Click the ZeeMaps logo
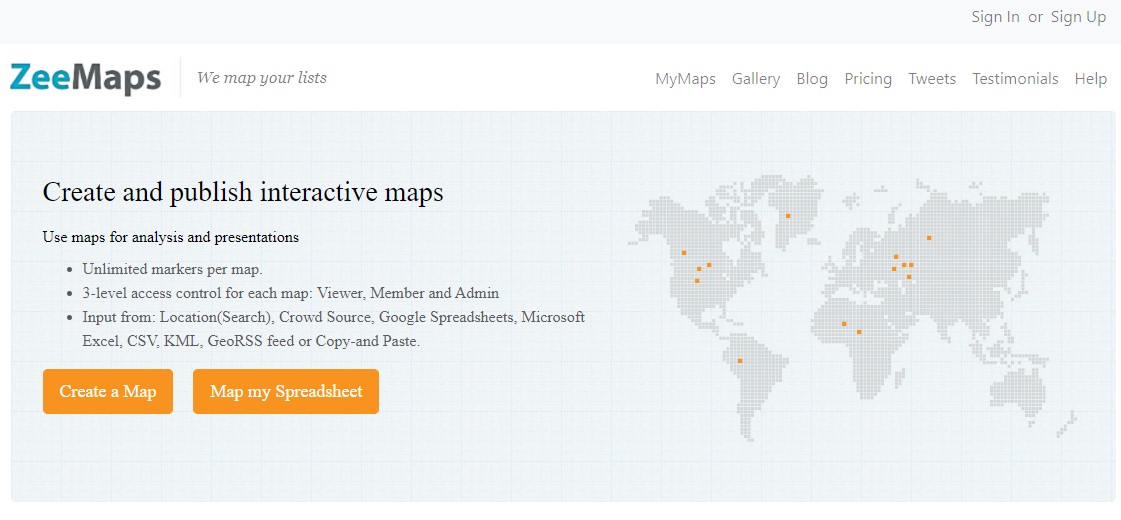This screenshot has height=520, width=1121. [85, 79]
